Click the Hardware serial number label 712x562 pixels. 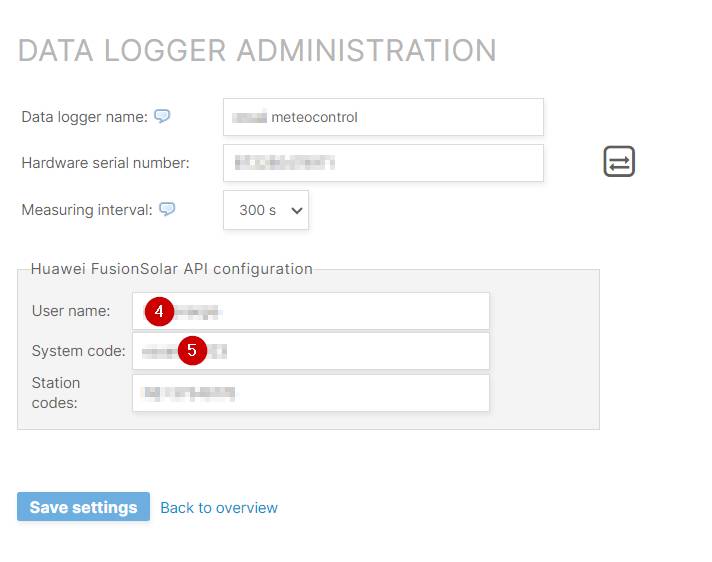(105, 163)
